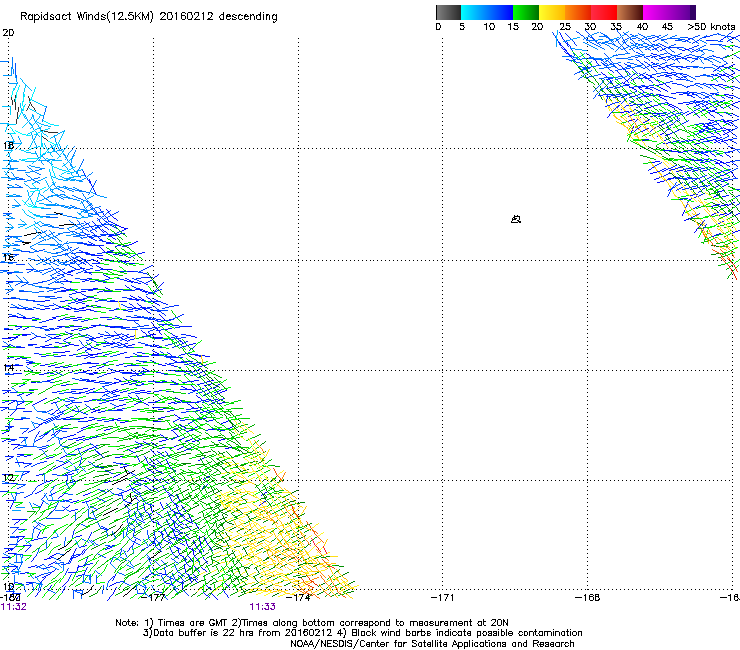This screenshot has height=650, width=740.
Task: Select the green 15-20 knots legend color
Action: pyautogui.click(x=526, y=12)
